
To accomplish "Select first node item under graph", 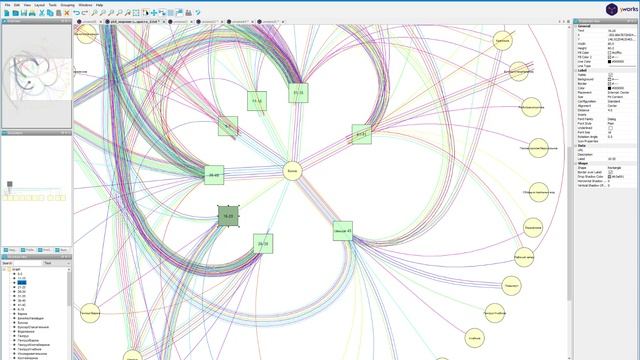I will click(20, 274).
